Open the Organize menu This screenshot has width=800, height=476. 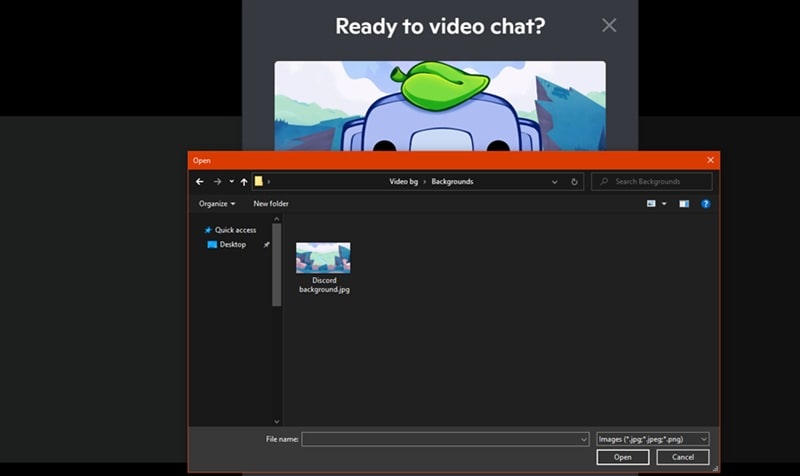pyautogui.click(x=217, y=204)
